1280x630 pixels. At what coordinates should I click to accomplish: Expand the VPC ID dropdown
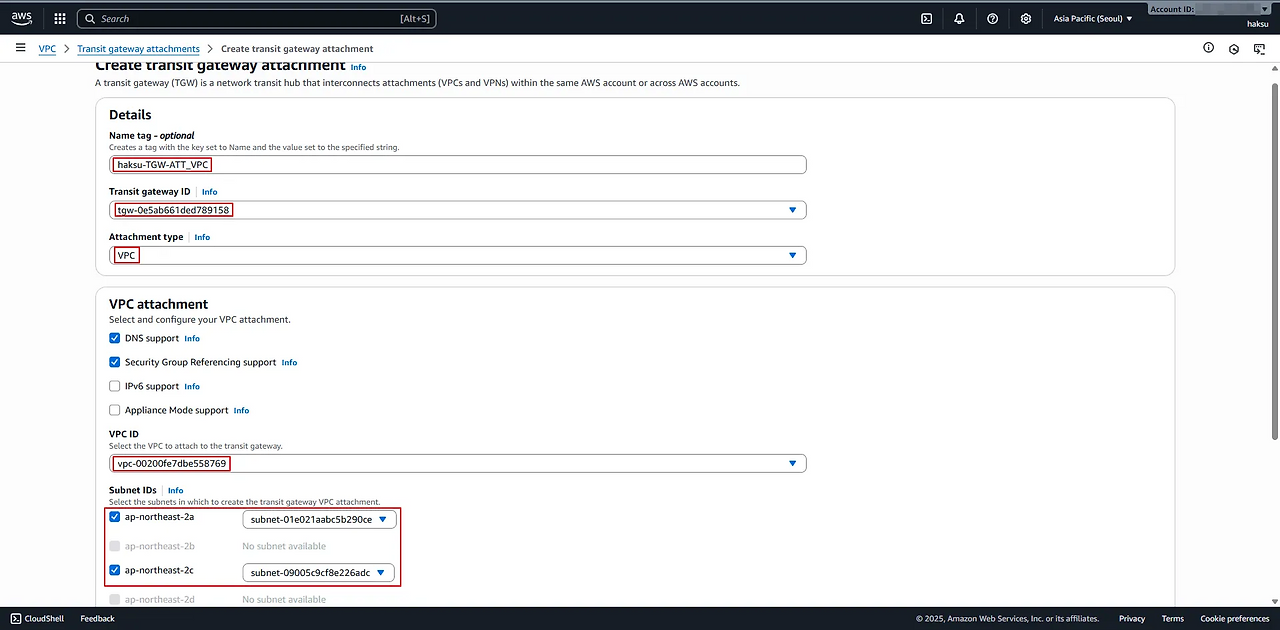click(x=792, y=463)
